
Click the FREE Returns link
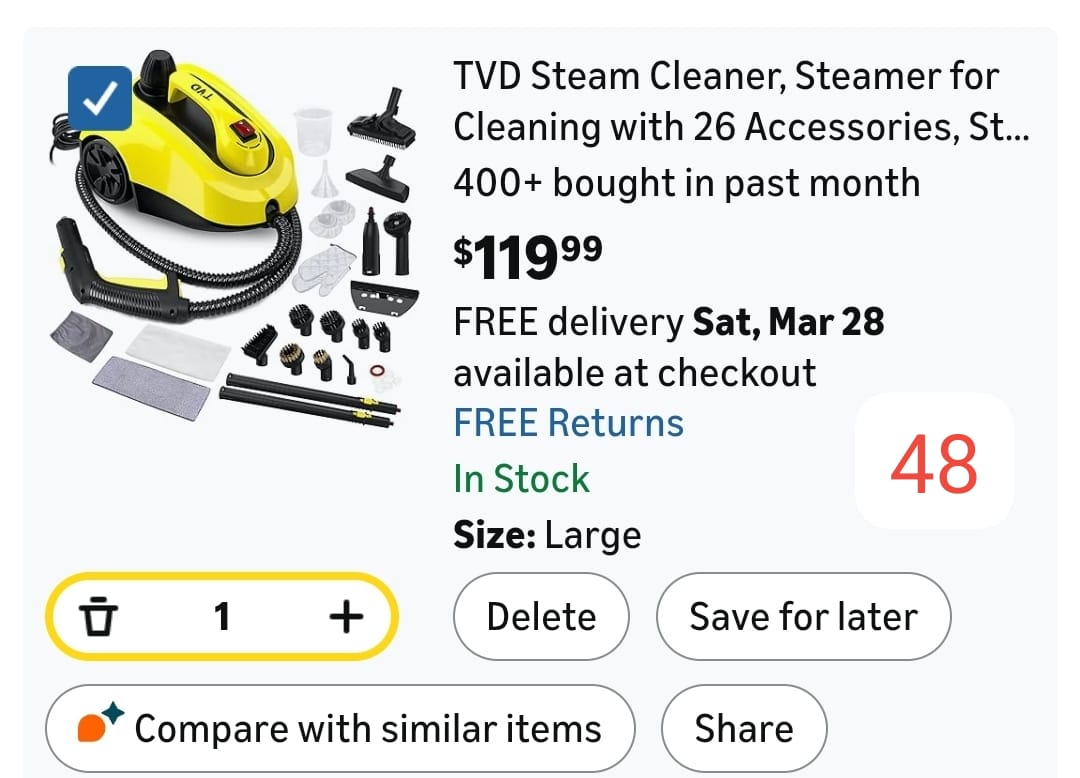(568, 422)
